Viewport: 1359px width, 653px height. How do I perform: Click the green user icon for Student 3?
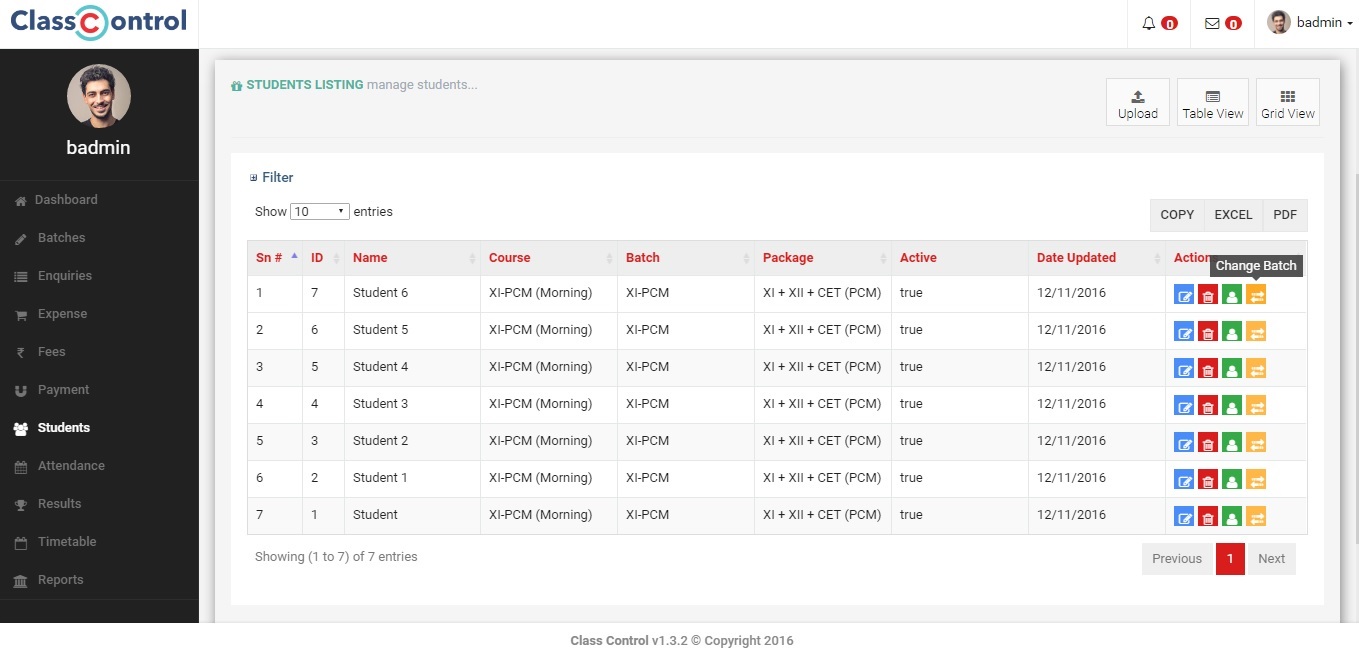click(1232, 406)
